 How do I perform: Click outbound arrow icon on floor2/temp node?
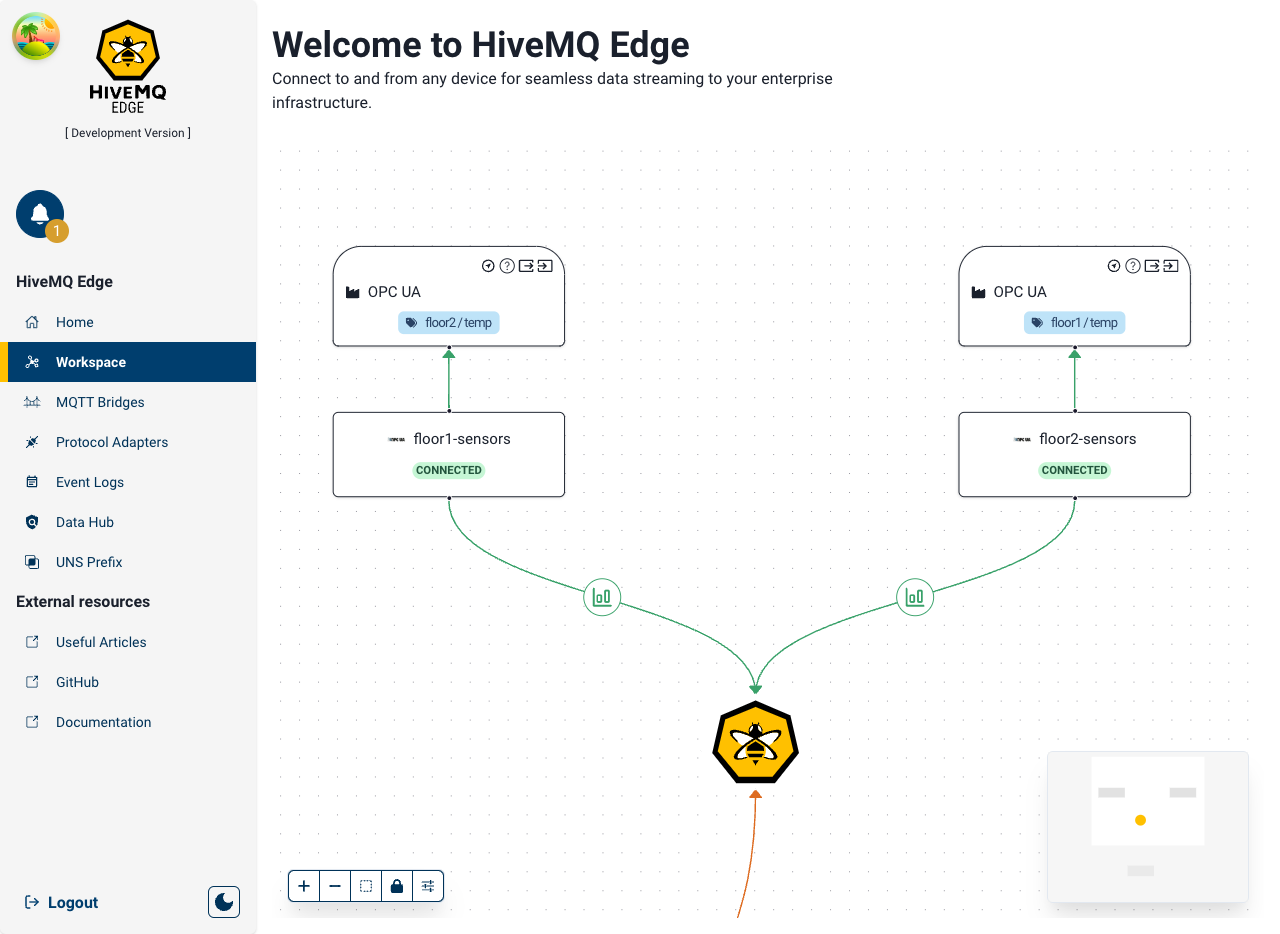pos(526,266)
